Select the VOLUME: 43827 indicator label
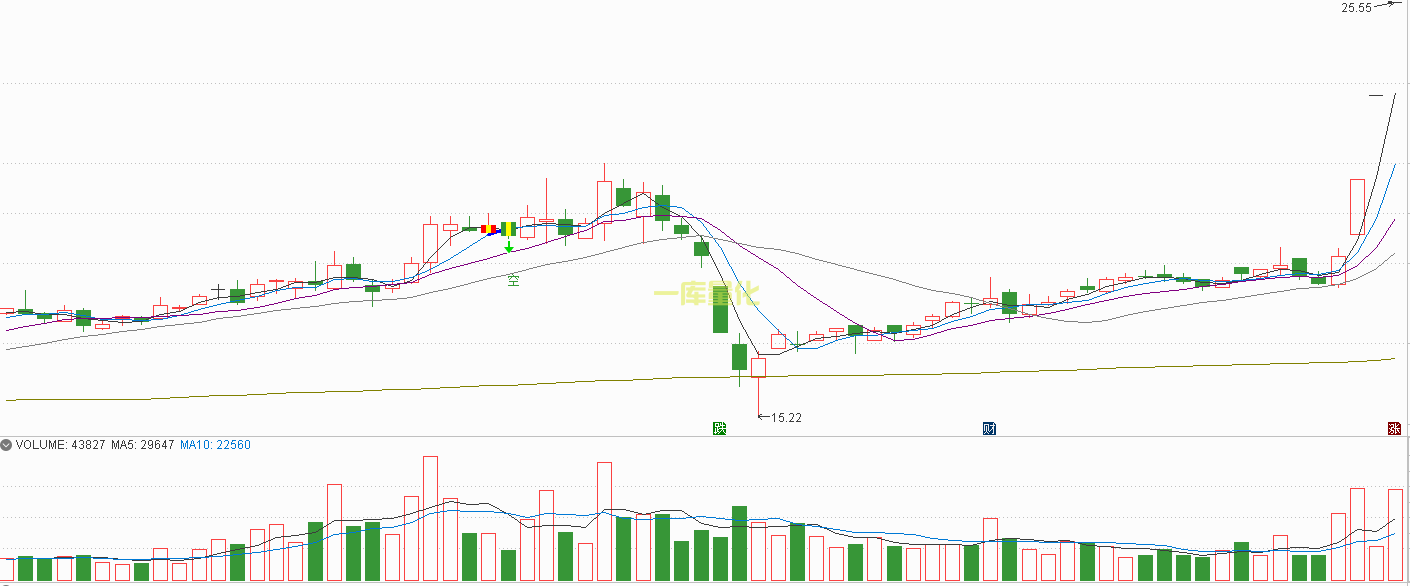This screenshot has width=1410, height=586. [60, 444]
